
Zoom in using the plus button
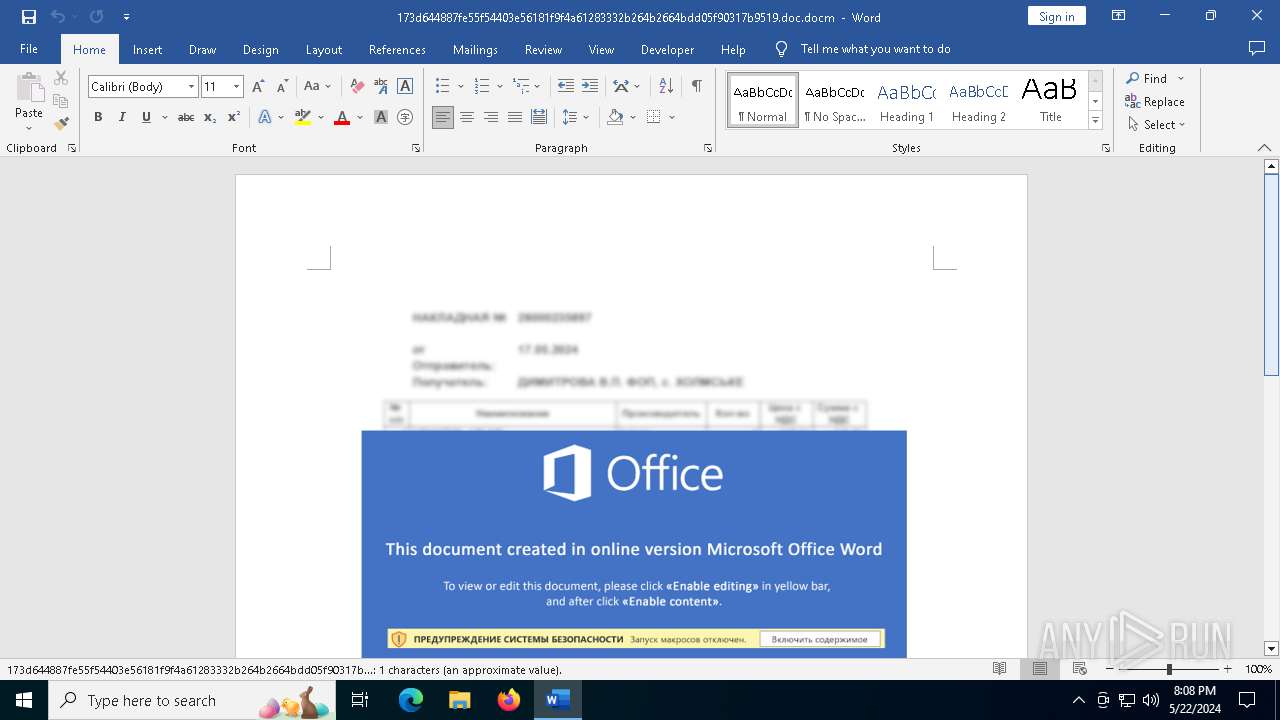tap(1228, 669)
